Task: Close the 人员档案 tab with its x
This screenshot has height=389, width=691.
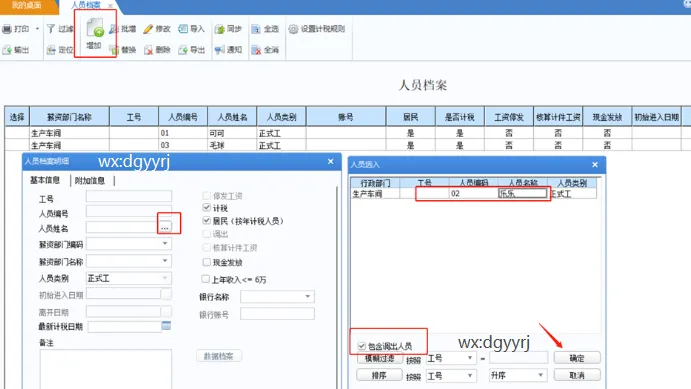Action: coord(110,6)
